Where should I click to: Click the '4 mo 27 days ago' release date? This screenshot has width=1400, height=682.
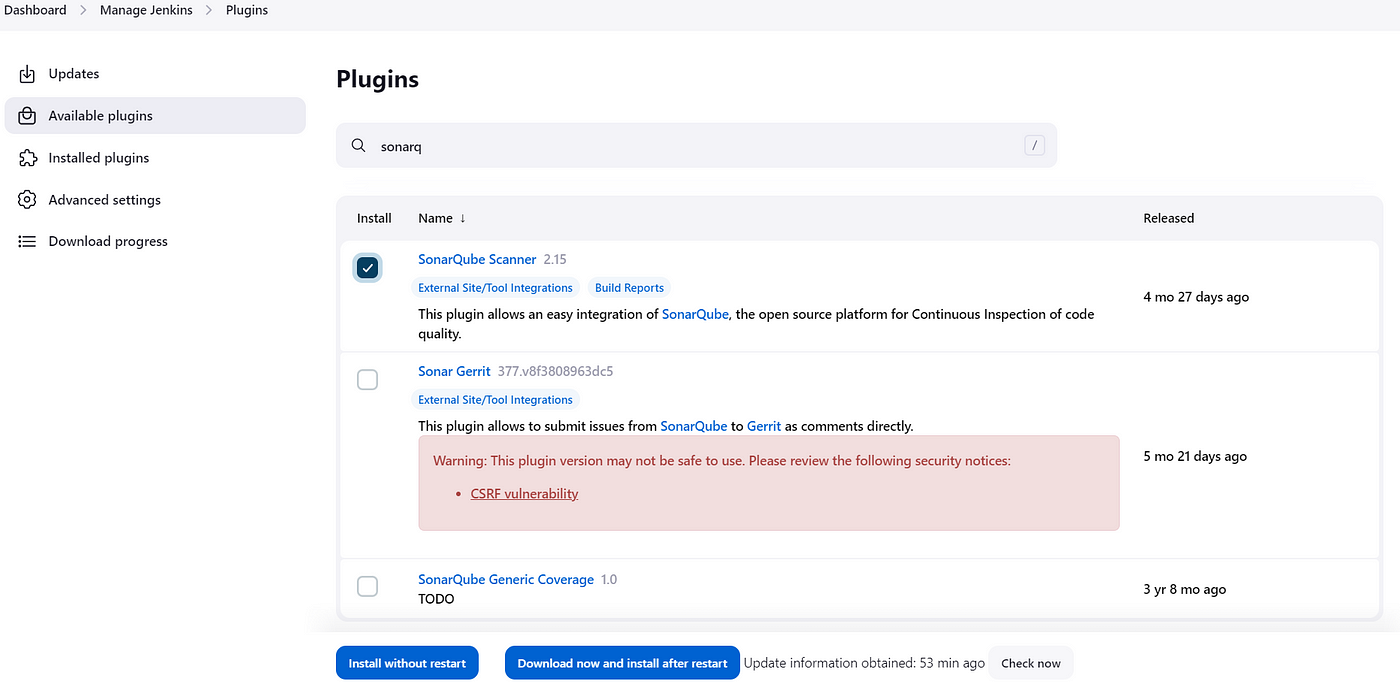click(x=1196, y=297)
